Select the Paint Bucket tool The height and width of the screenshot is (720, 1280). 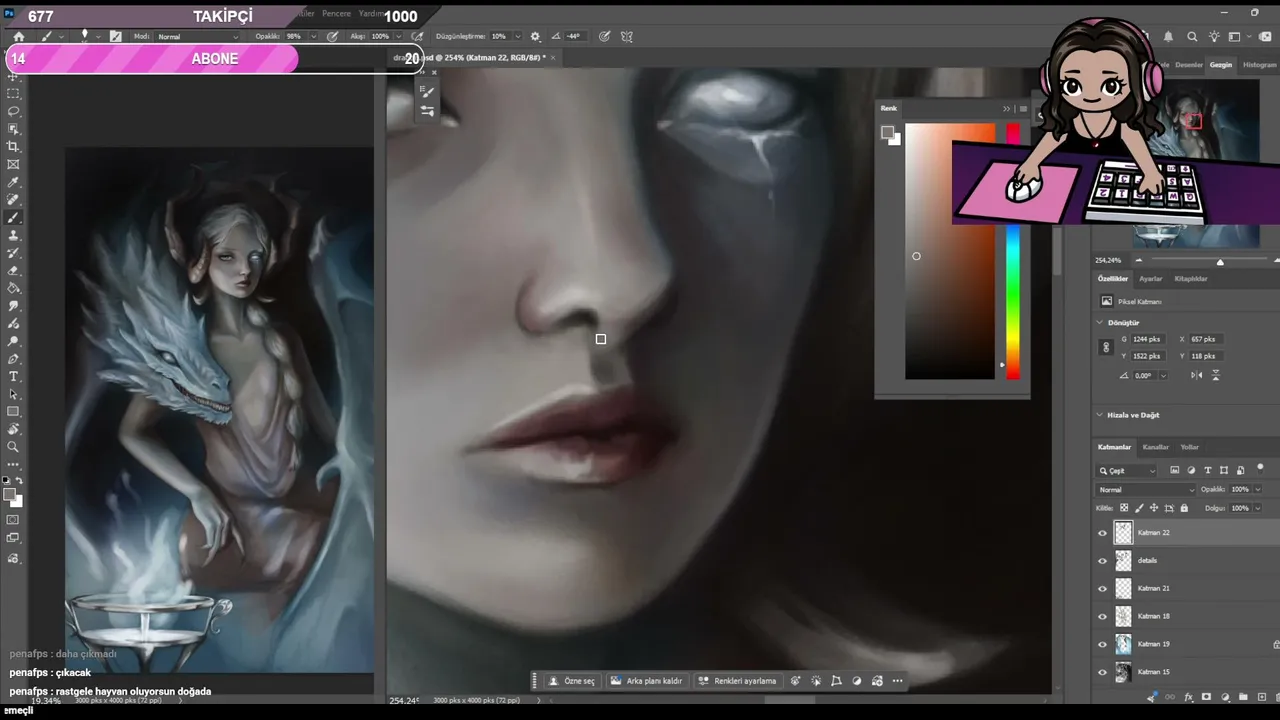(x=13, y=289)
